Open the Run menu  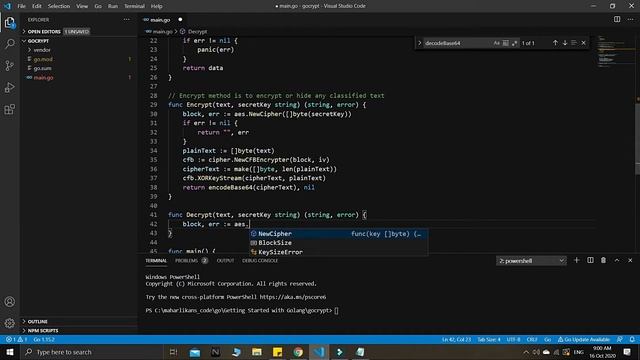point(113,6)
